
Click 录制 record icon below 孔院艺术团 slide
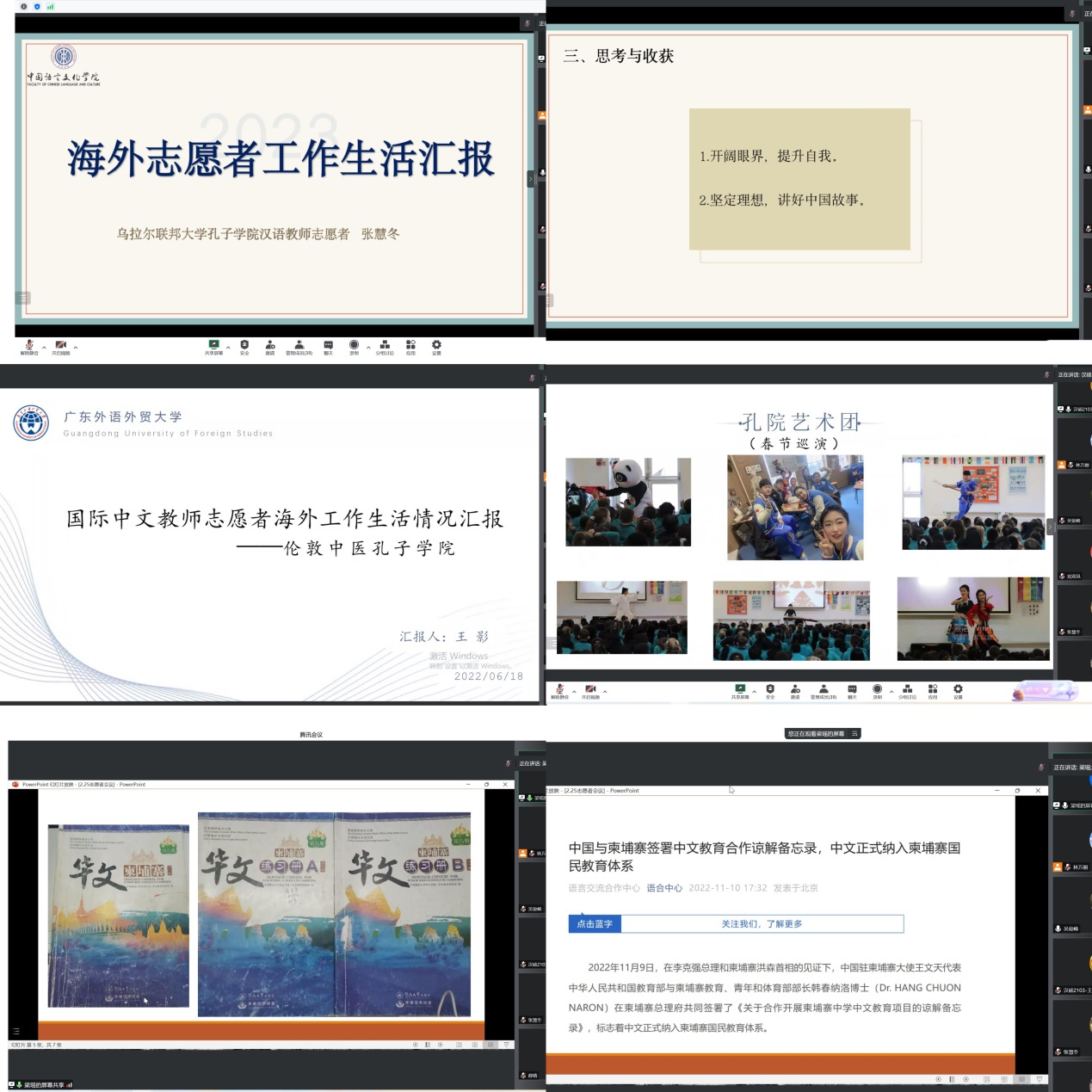point(877,690)
